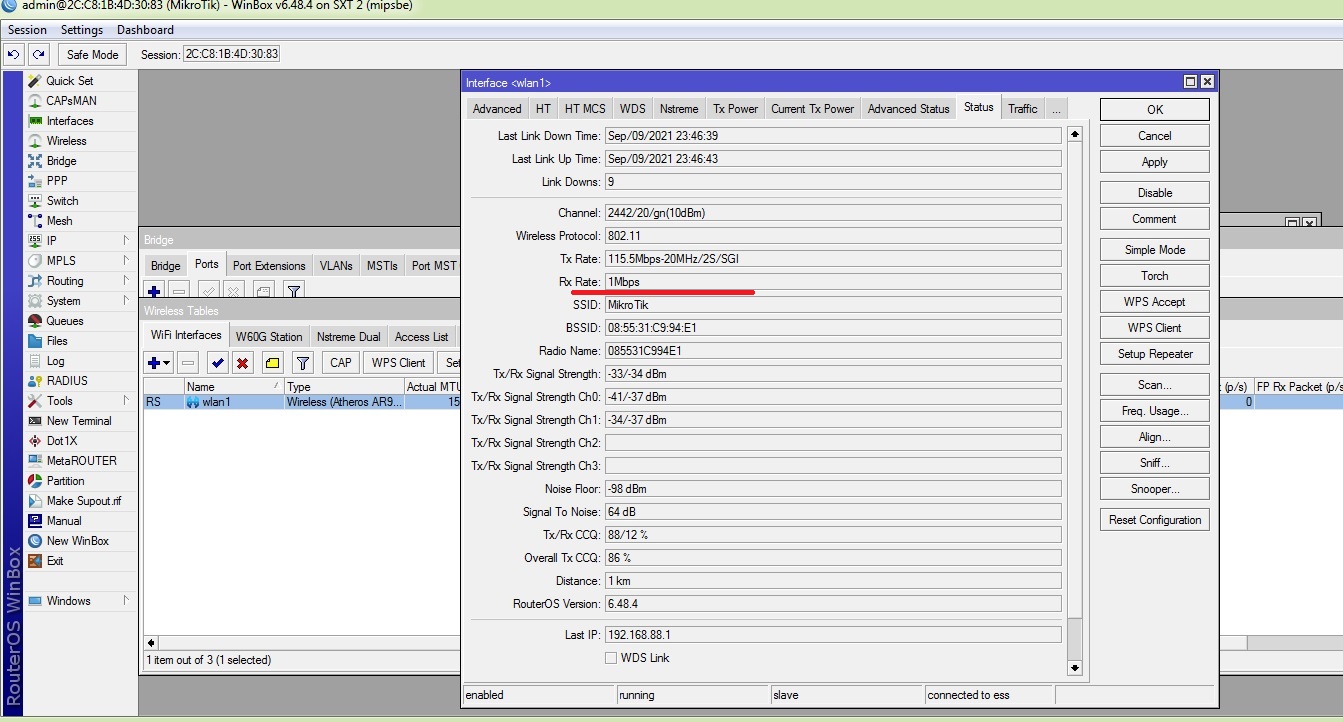Open the Nstreme tab
The width and height of the screenshot is (1343, 722).
[x=679, y=109]
